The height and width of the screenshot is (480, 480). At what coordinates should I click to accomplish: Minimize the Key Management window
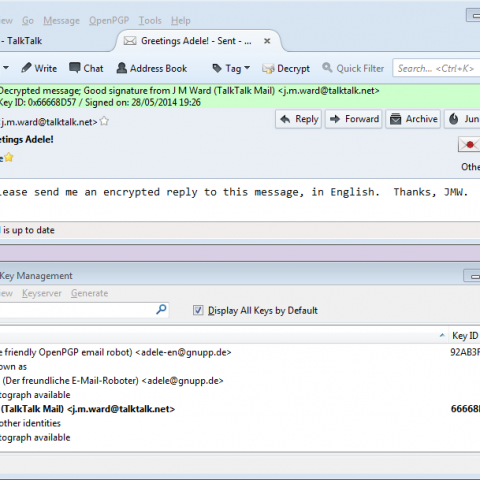(472, 276)
